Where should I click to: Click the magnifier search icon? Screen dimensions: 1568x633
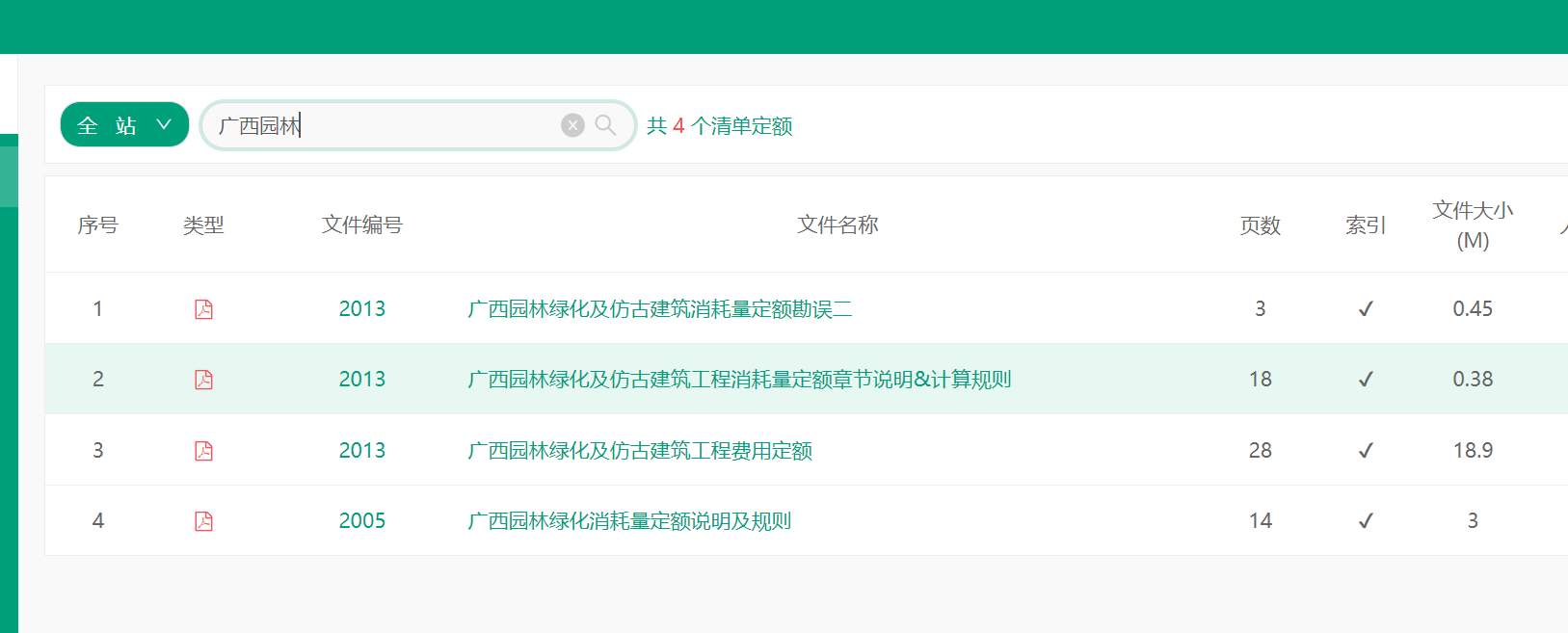pyautogui.click(x=605, y=125)
